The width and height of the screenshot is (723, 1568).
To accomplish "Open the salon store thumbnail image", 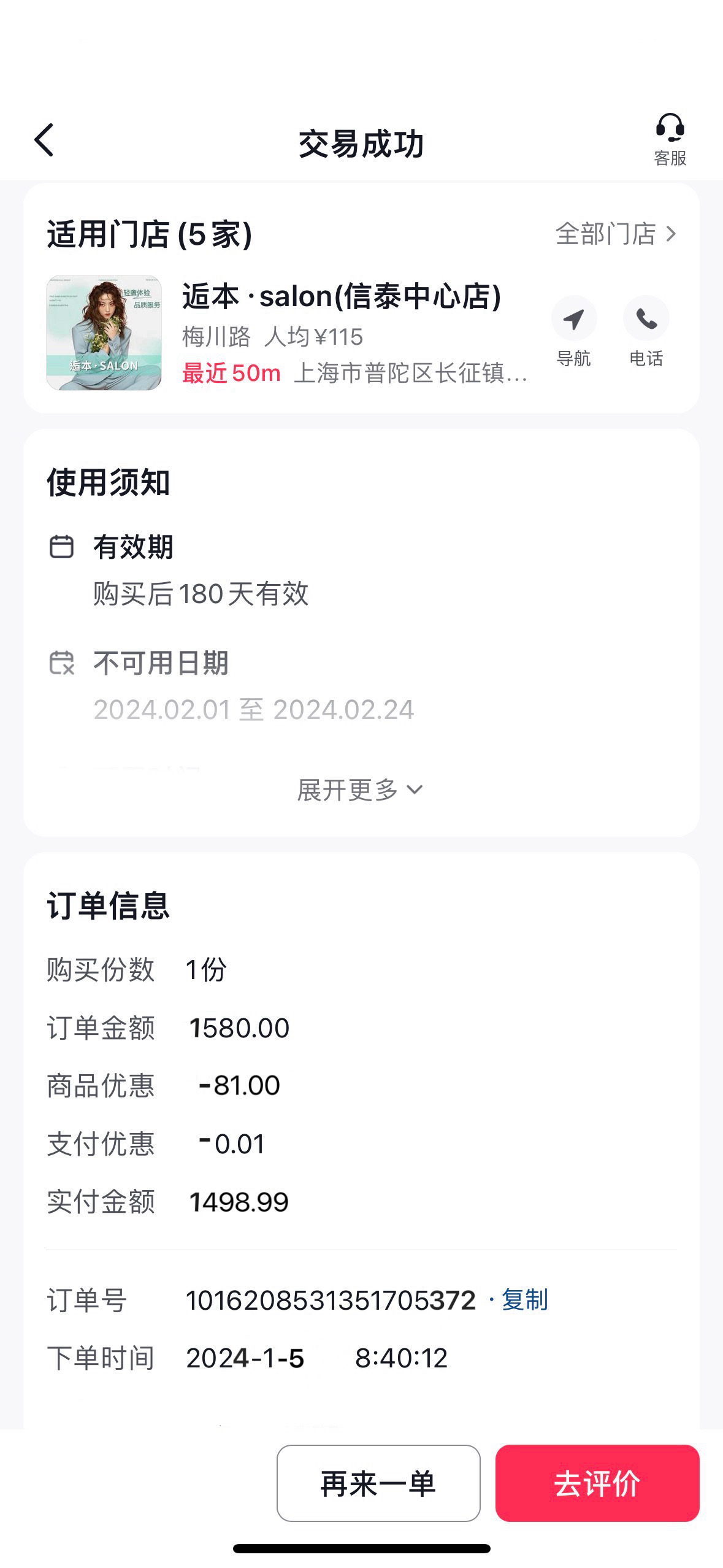I will (x=104, y=332).
